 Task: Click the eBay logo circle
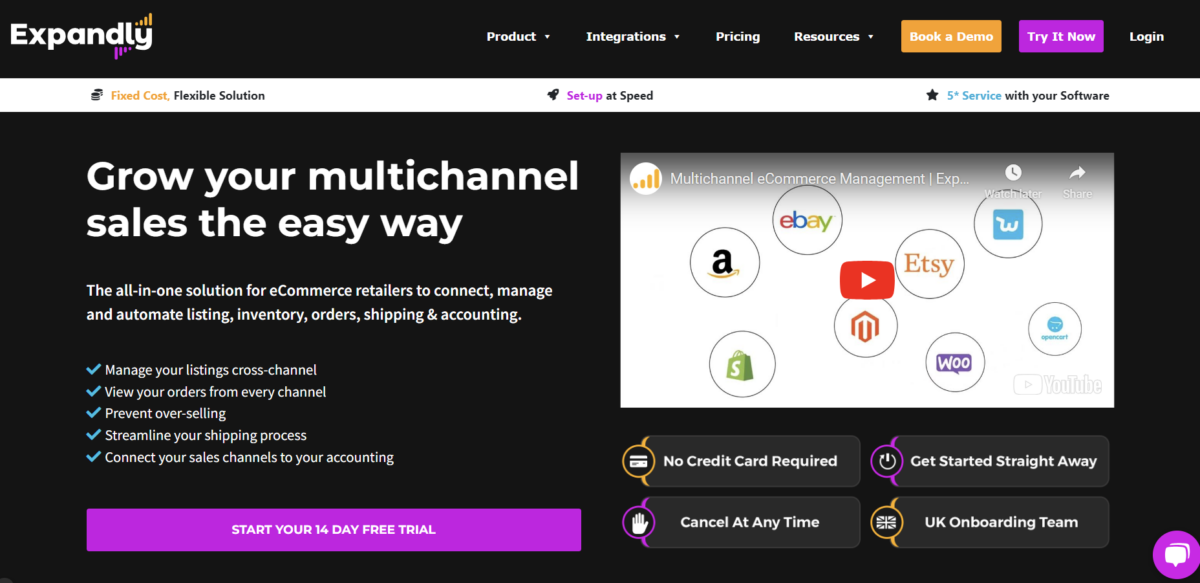tap(807, 221)
